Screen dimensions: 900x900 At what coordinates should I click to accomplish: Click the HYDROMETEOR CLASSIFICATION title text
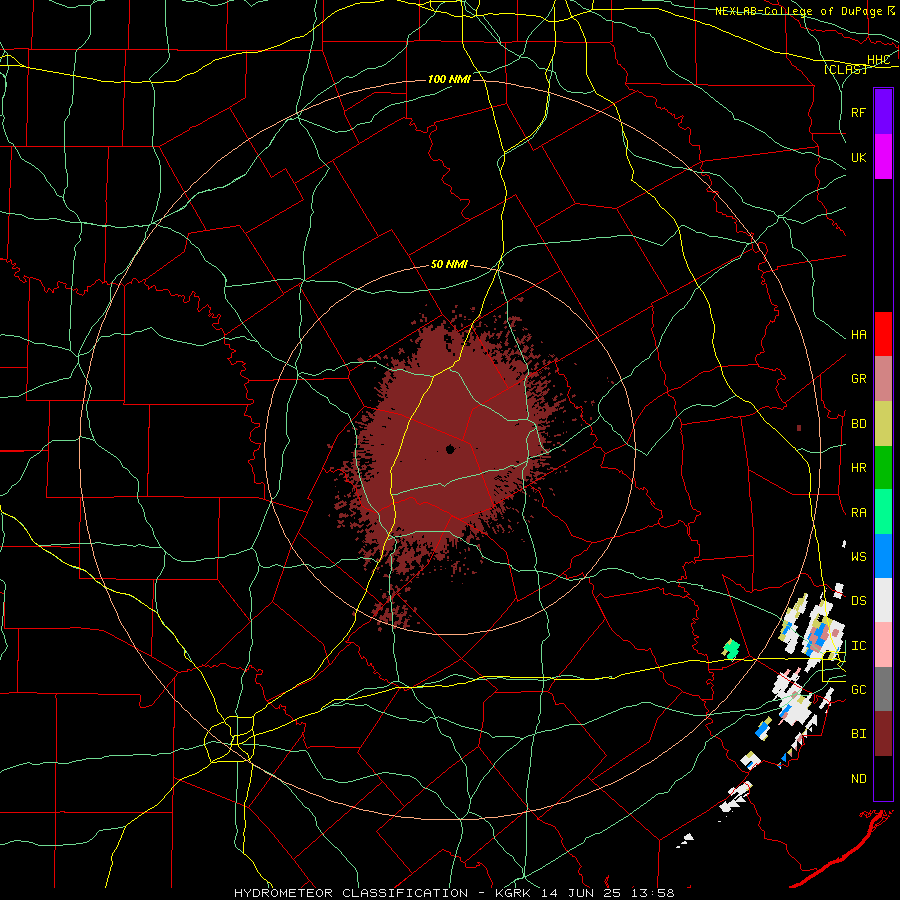(351, 893)
